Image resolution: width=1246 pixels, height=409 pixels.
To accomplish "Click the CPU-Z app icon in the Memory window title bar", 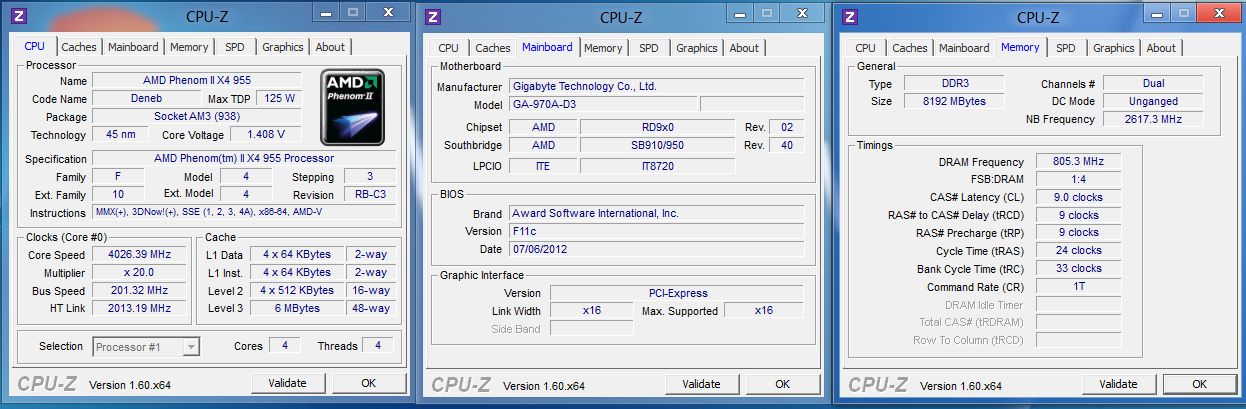I will pyautogui.click(x=850, y=17).
